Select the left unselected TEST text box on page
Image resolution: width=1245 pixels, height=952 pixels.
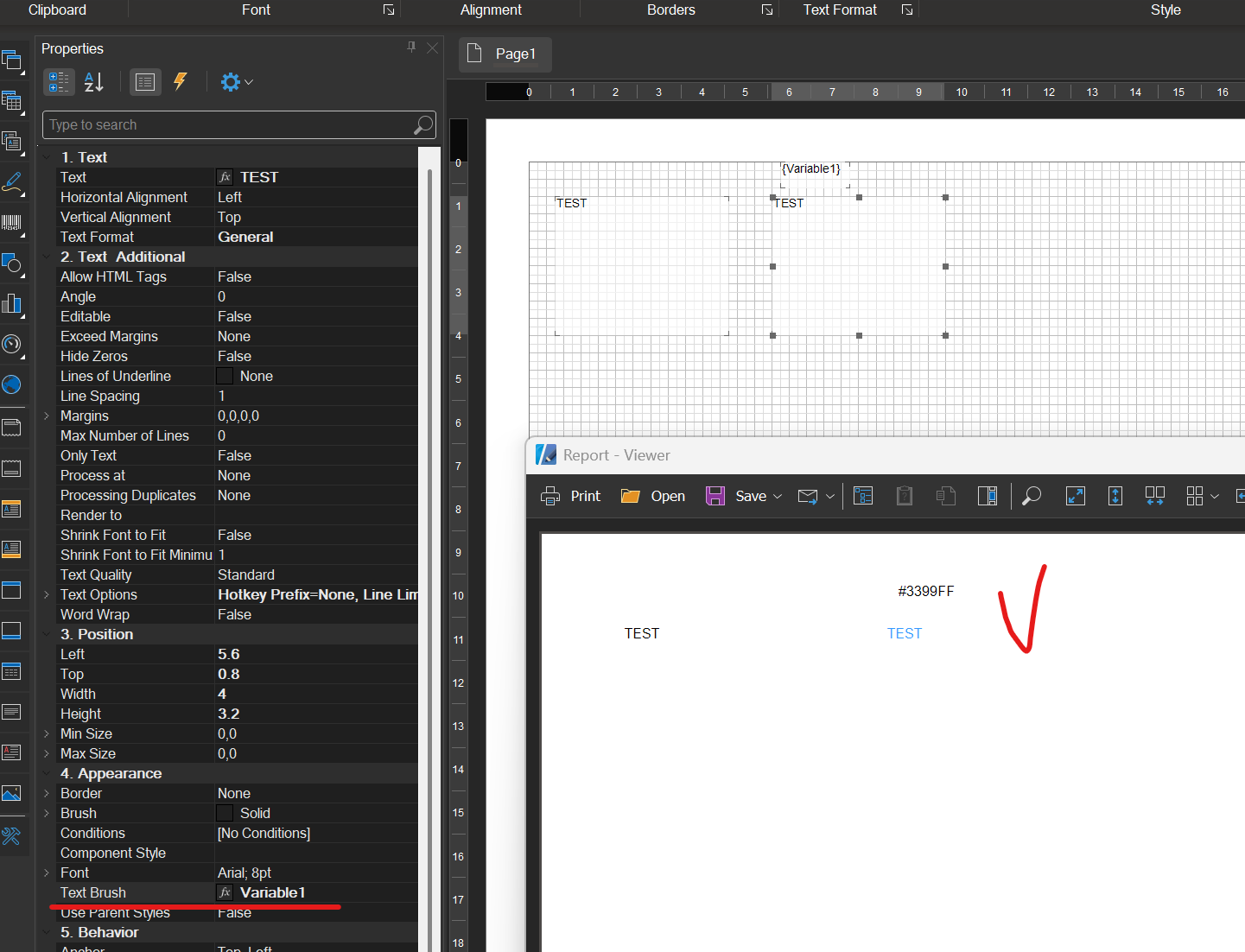642,266
